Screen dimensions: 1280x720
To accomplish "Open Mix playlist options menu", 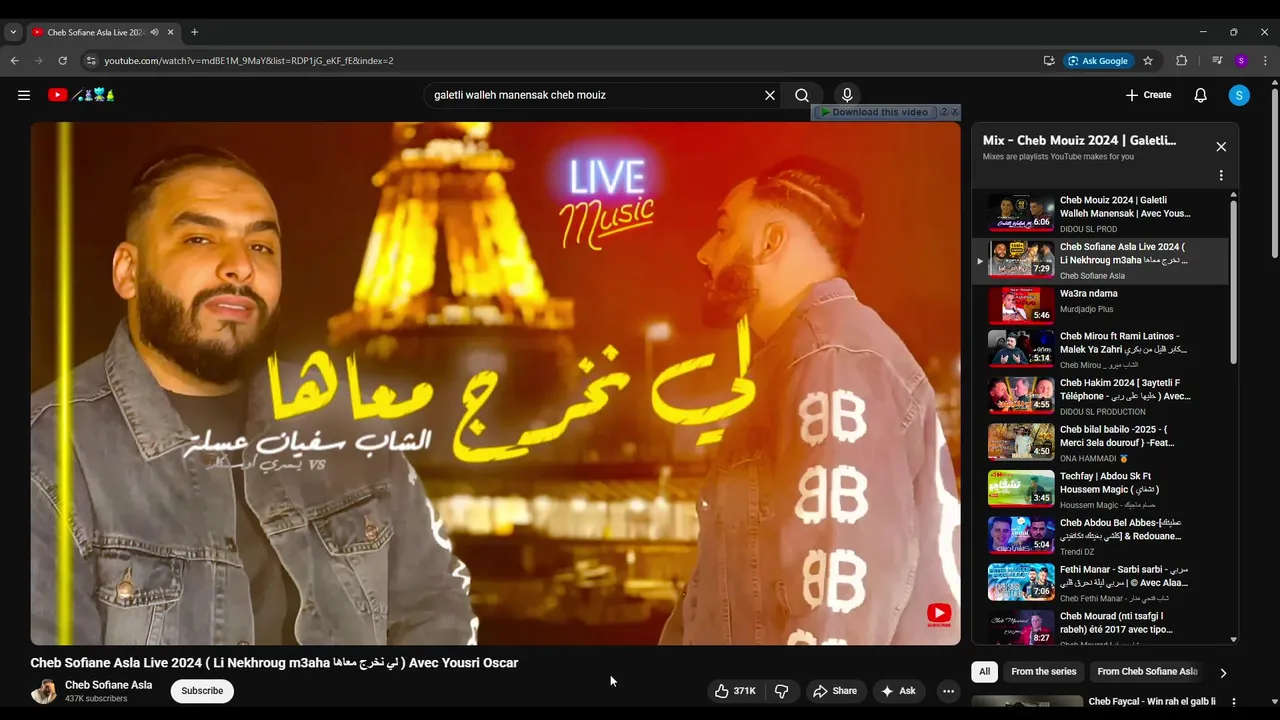I will coord(1221,175).
